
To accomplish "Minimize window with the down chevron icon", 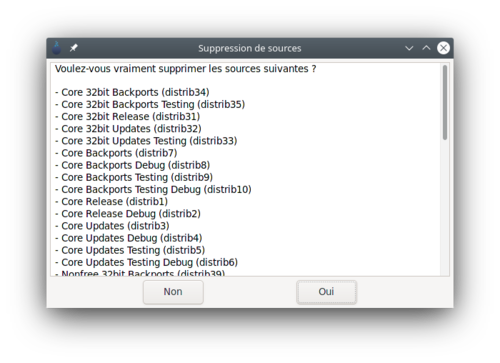I will click(409, 48).
